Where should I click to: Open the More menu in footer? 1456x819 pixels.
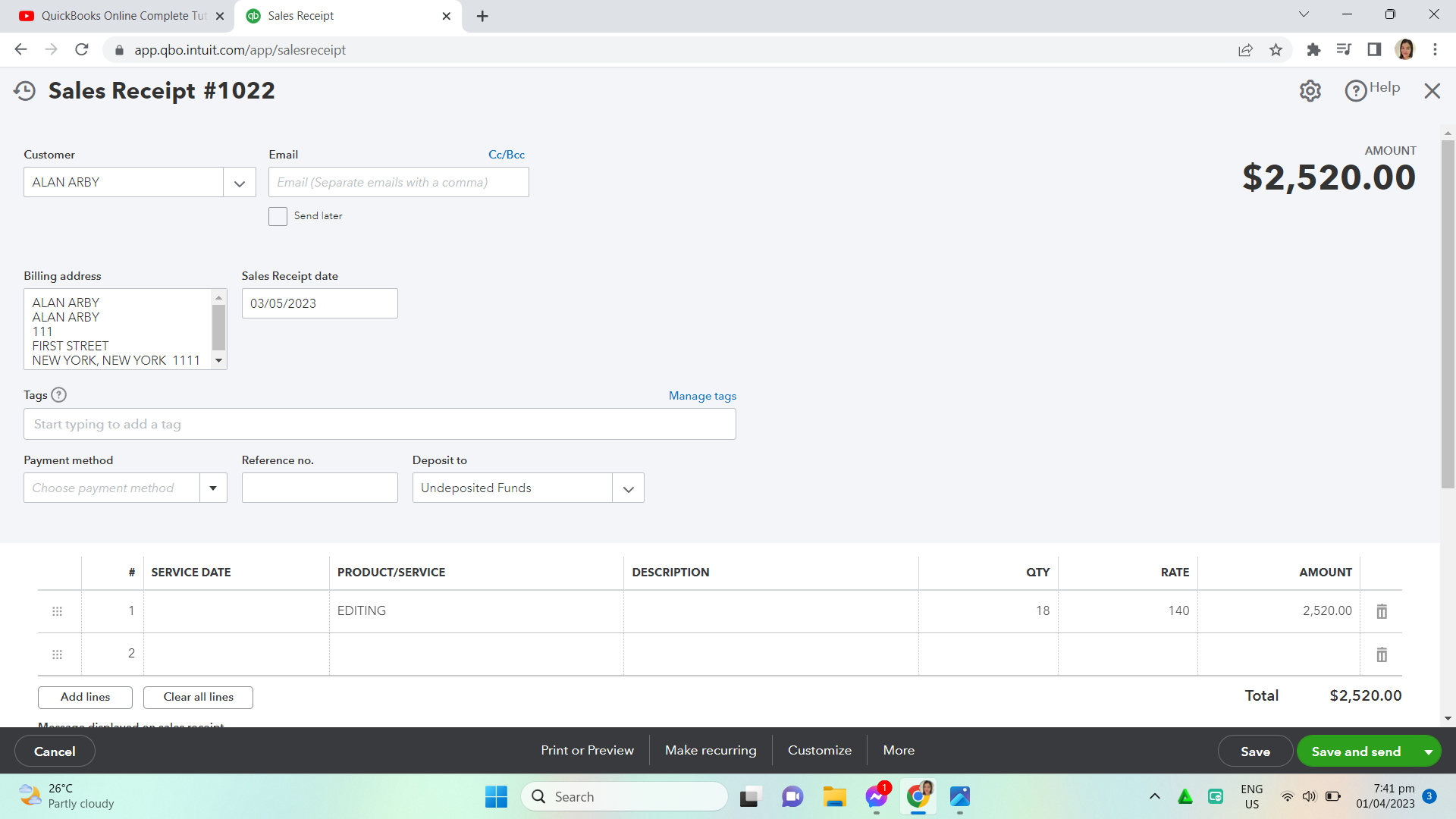point(899,750)
